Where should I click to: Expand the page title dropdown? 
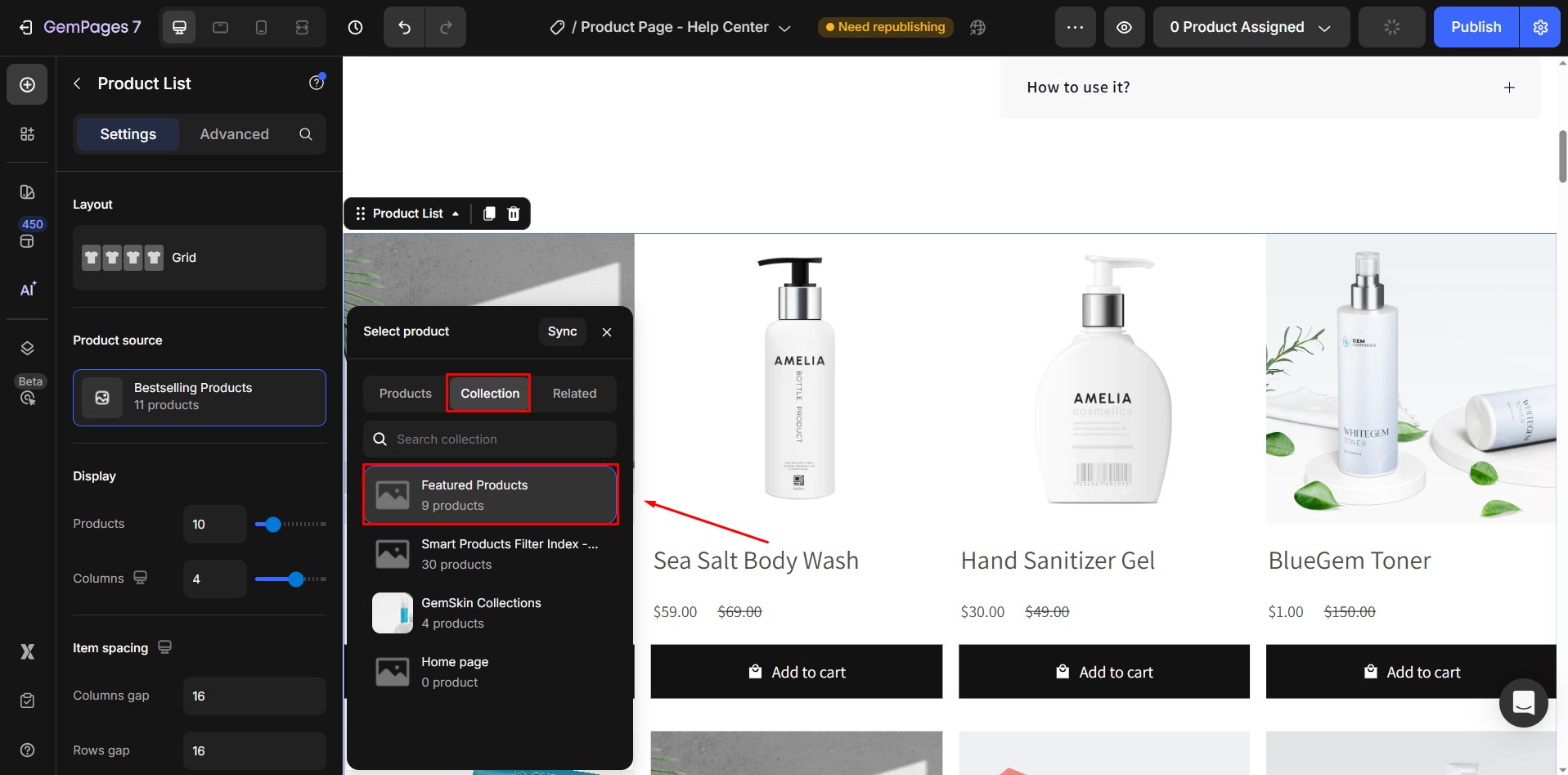[784, 28]
